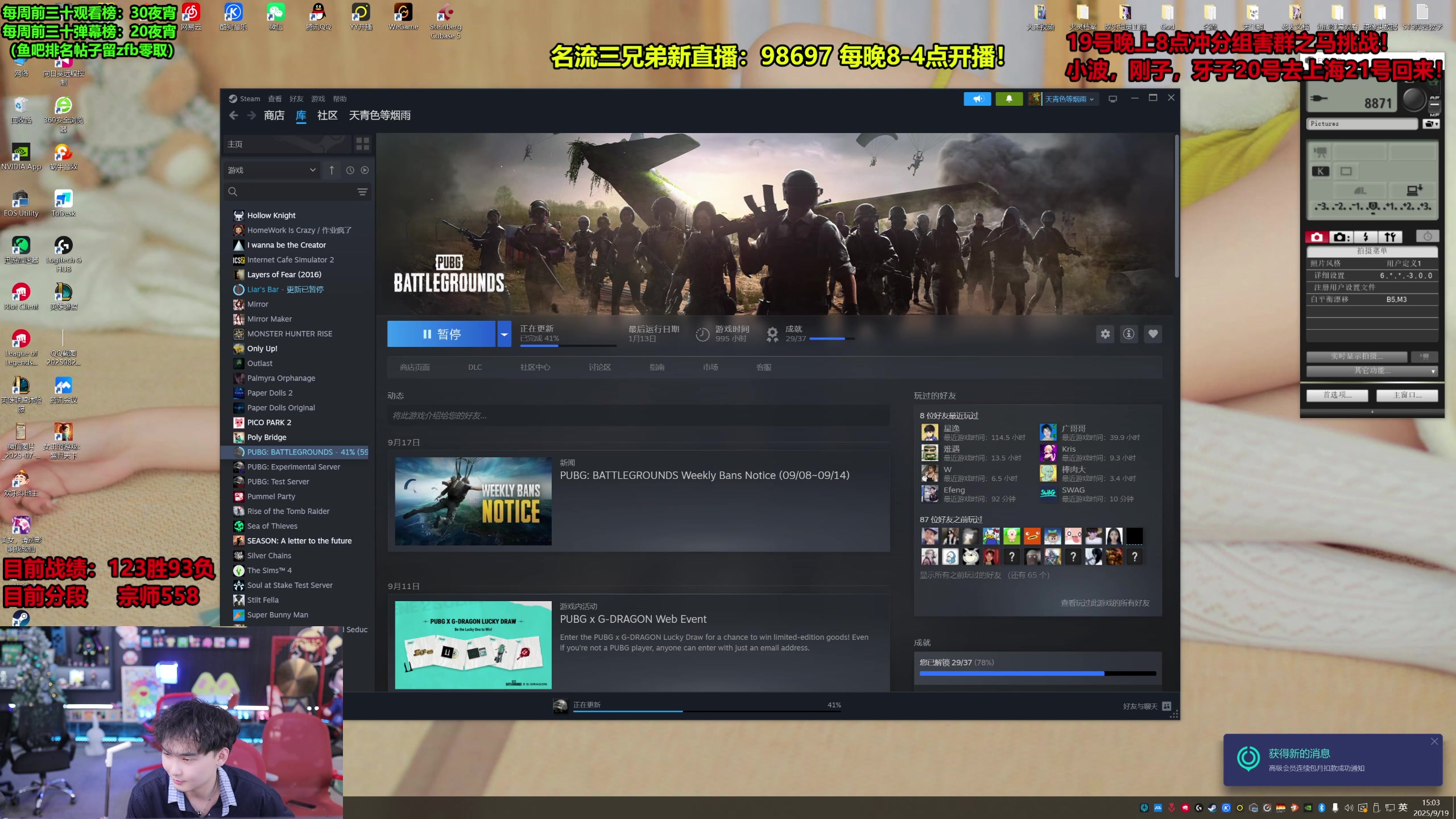Collapse EOS Utility panel bottom arrow
Screen dimensions: 1456x819
[1372, 411]
